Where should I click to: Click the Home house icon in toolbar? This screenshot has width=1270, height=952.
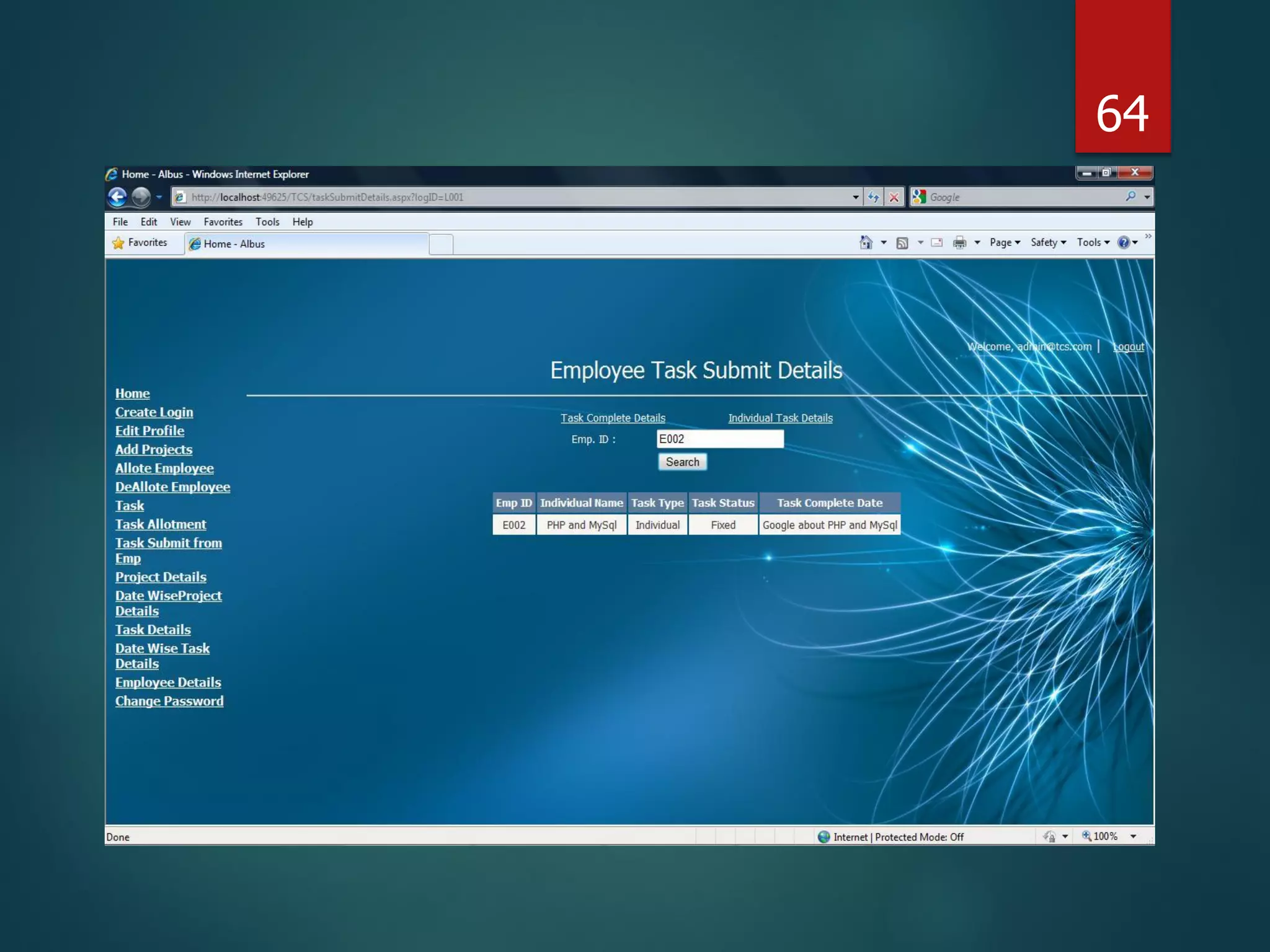pyautogui.click(x=866, y=242)
